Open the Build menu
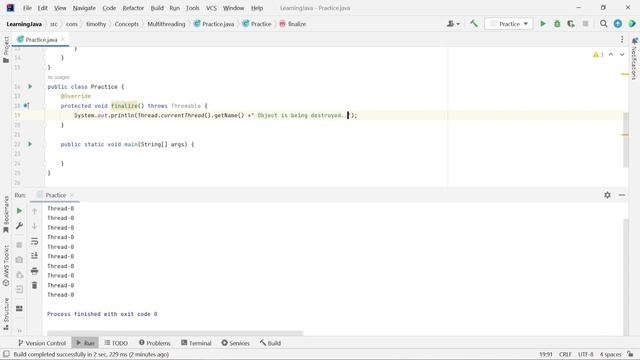This screenshot has height=360, width=640. click(x=157, y=8)
